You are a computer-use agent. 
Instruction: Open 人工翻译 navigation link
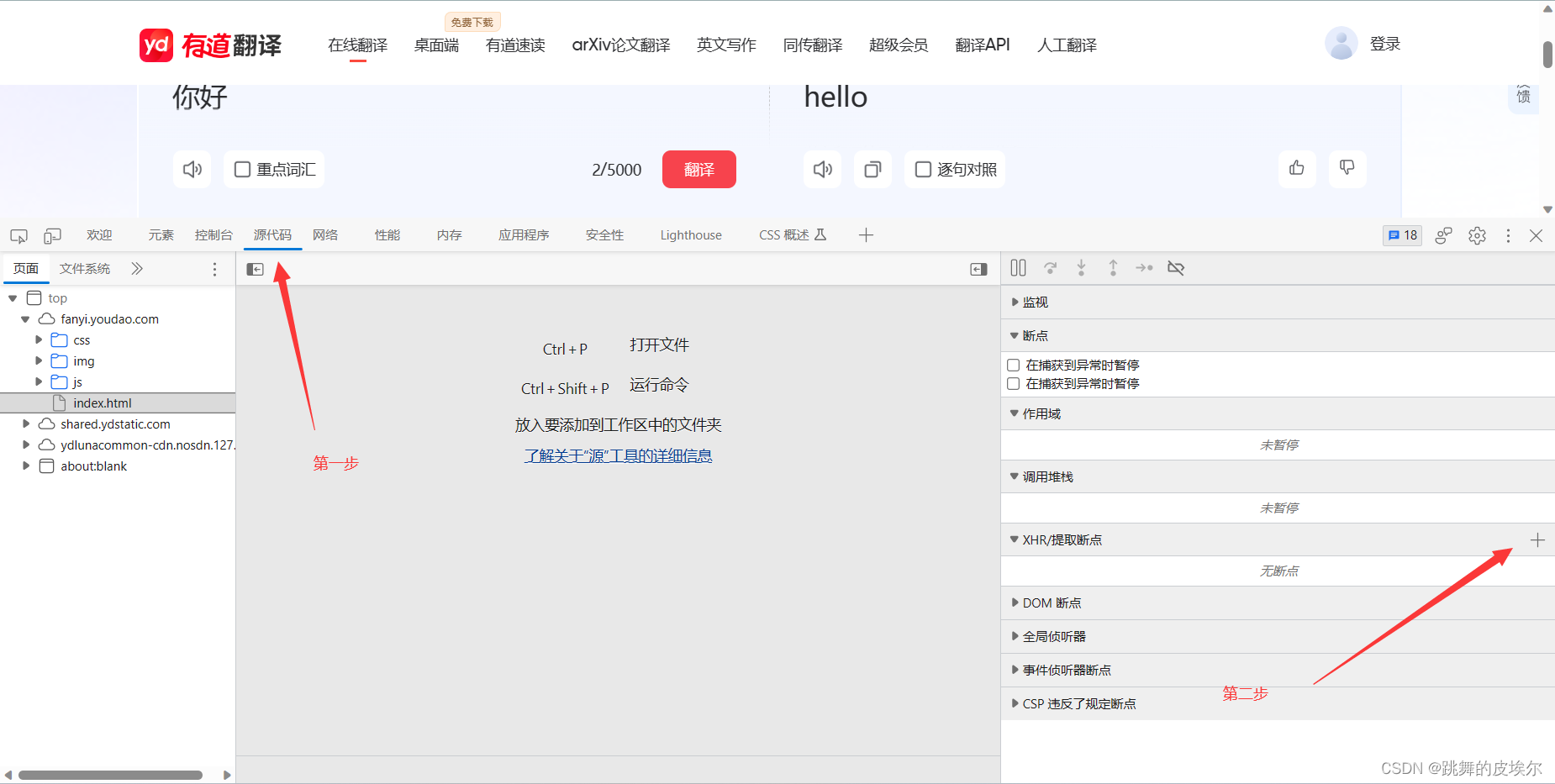pyautogui.click(x=1067, y=45)
